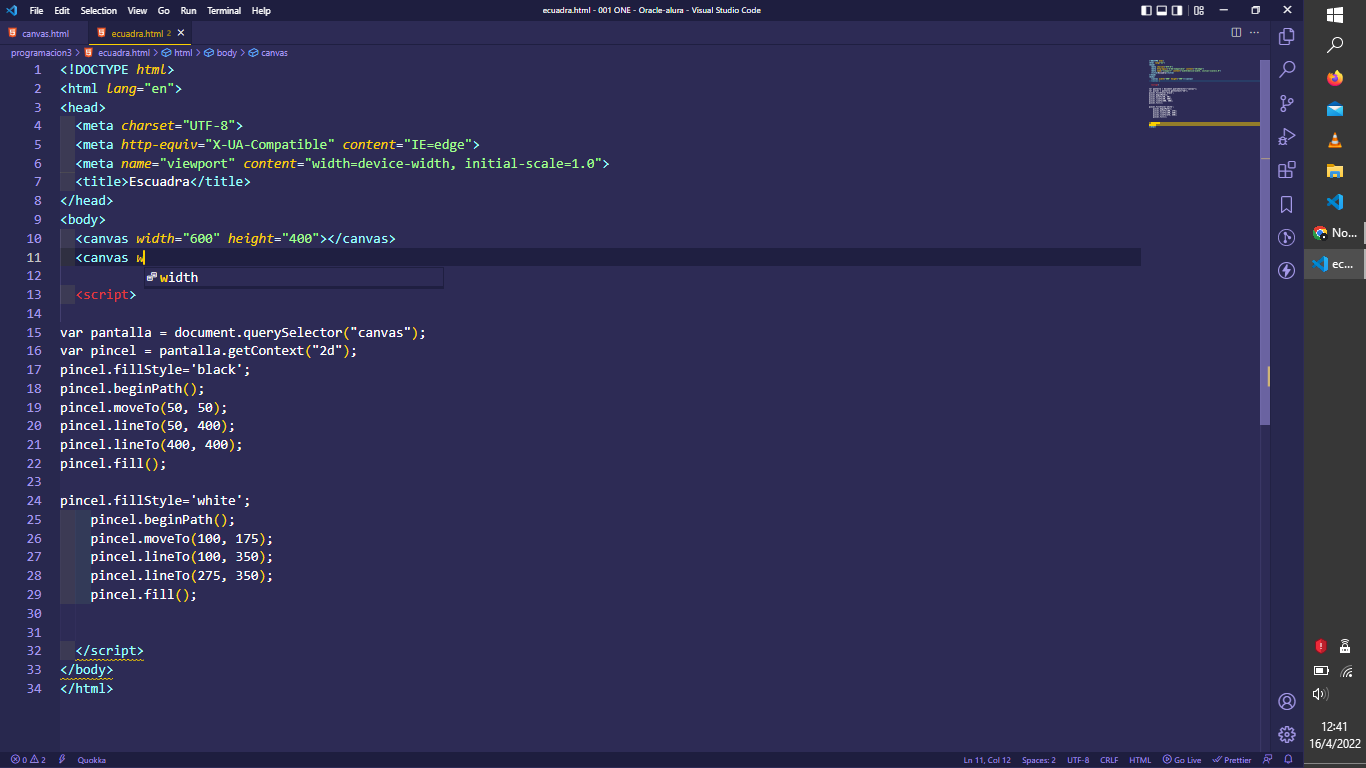Open Firefox from the Windows taskbar
This screenshot has height=768, width=1366.
point(1335,77)
